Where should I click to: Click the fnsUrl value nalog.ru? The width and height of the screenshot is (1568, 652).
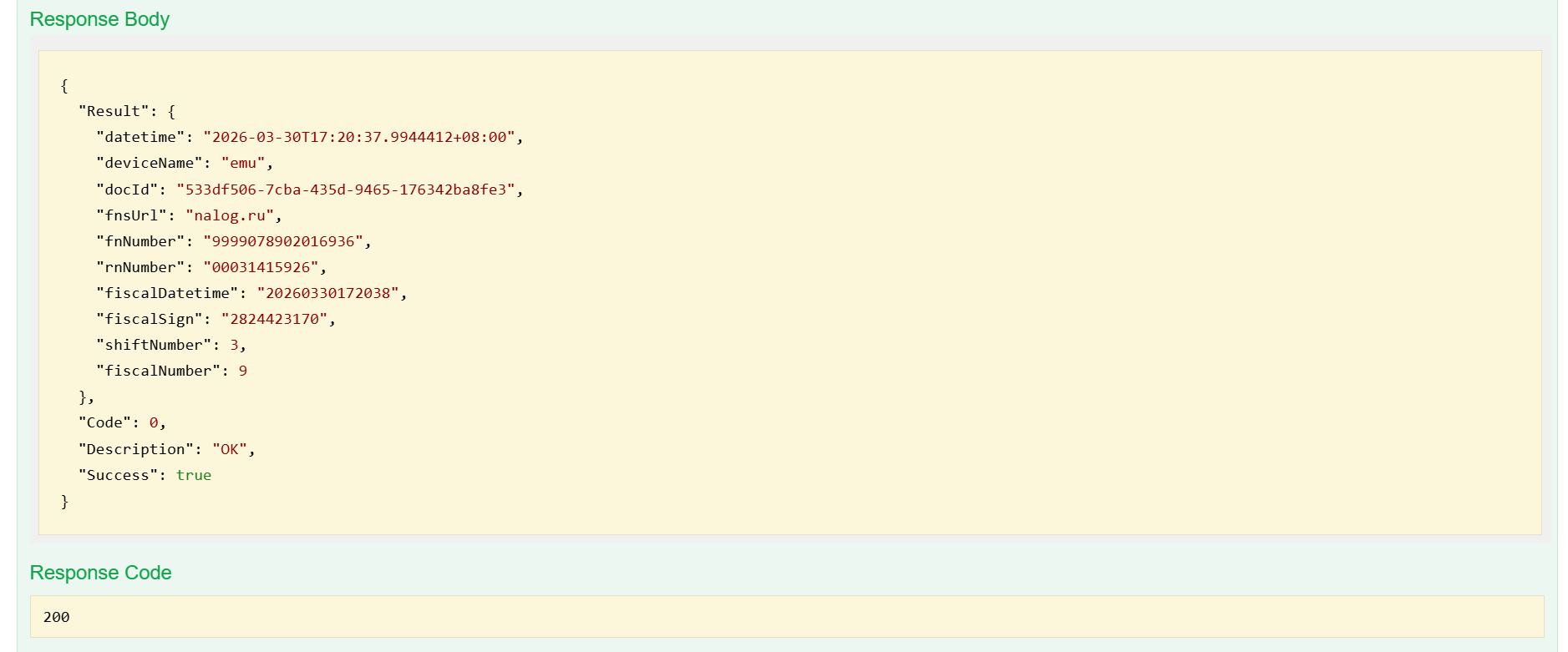pyautogui.click(x=230, y=215)
